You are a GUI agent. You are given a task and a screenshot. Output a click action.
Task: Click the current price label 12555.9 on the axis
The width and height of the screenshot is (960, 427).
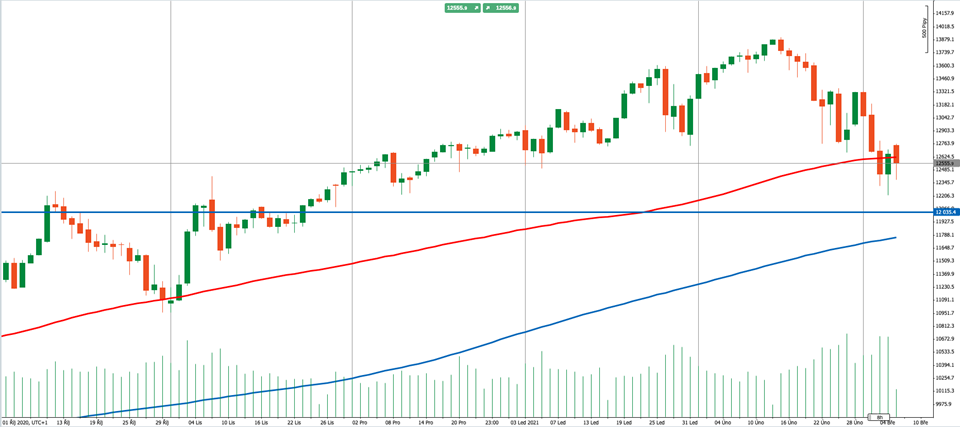pos(946,163)
